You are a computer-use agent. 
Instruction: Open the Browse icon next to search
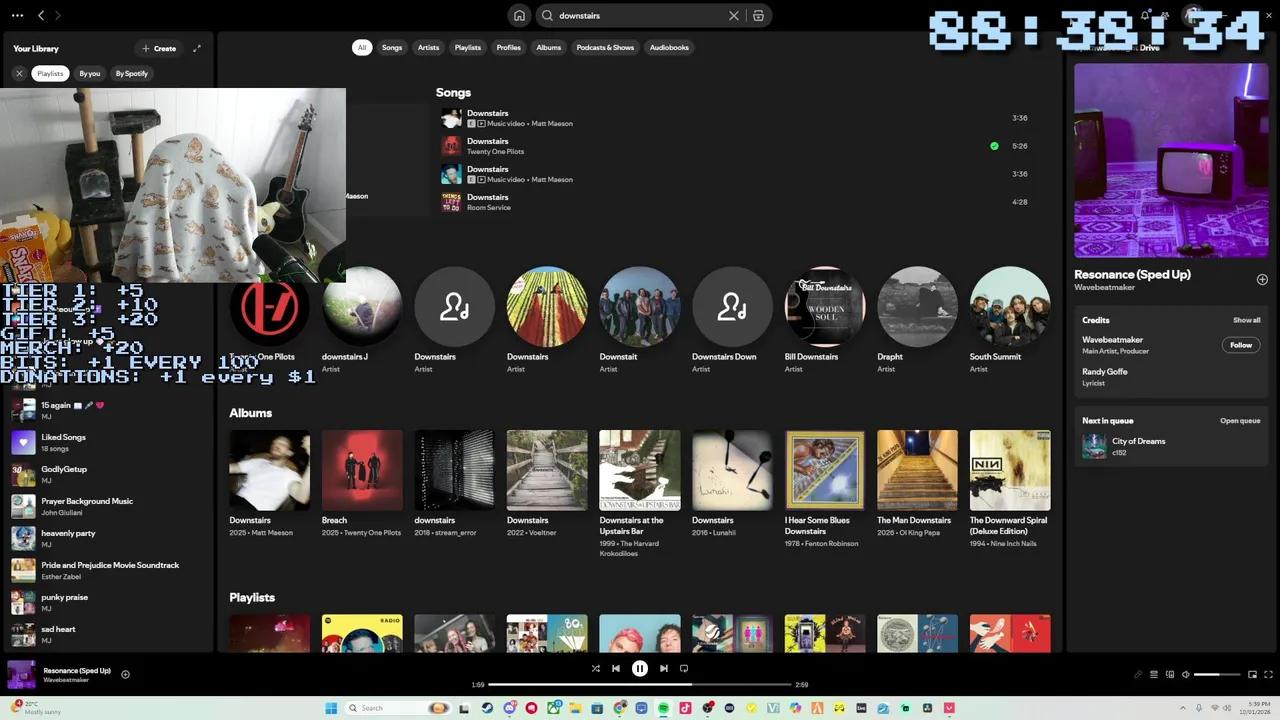click(758, 16)
